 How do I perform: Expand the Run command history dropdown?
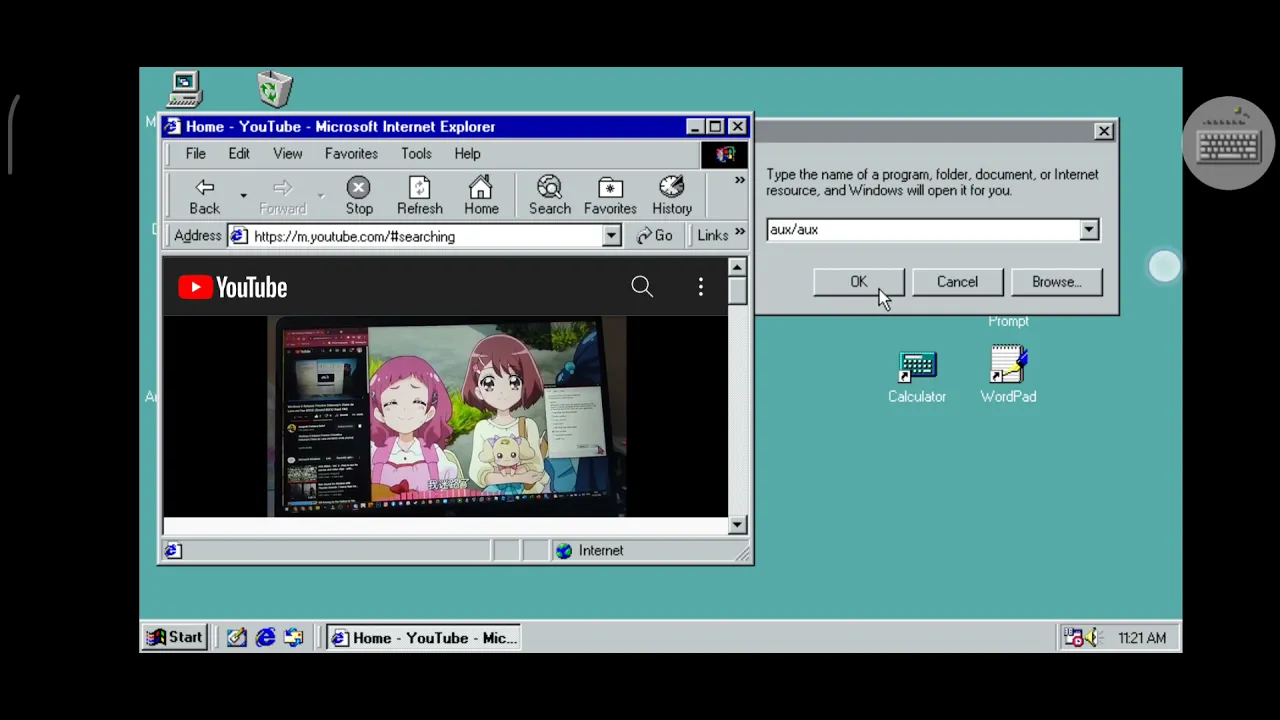pyautogui.click(x=1089, y=230)
